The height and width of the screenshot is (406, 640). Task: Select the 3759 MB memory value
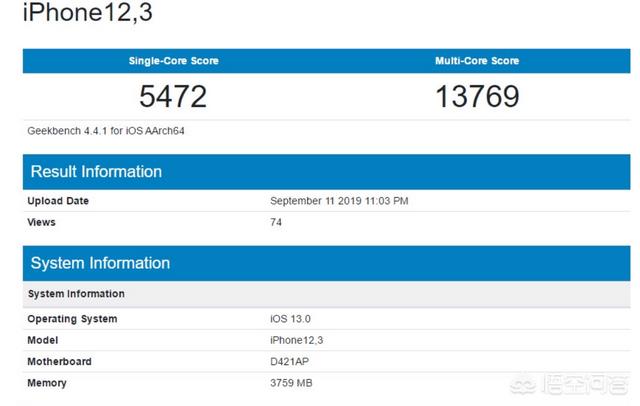click(291, 383)
